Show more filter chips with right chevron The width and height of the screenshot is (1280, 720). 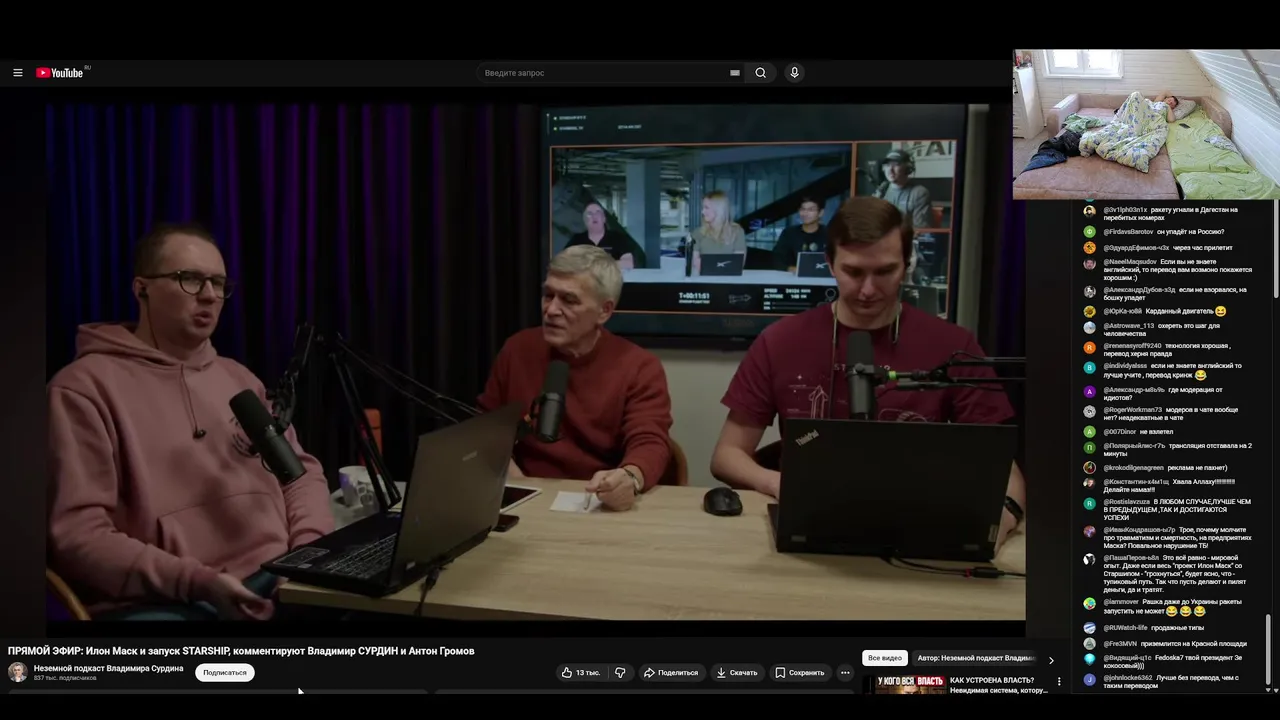(1051, 660)
